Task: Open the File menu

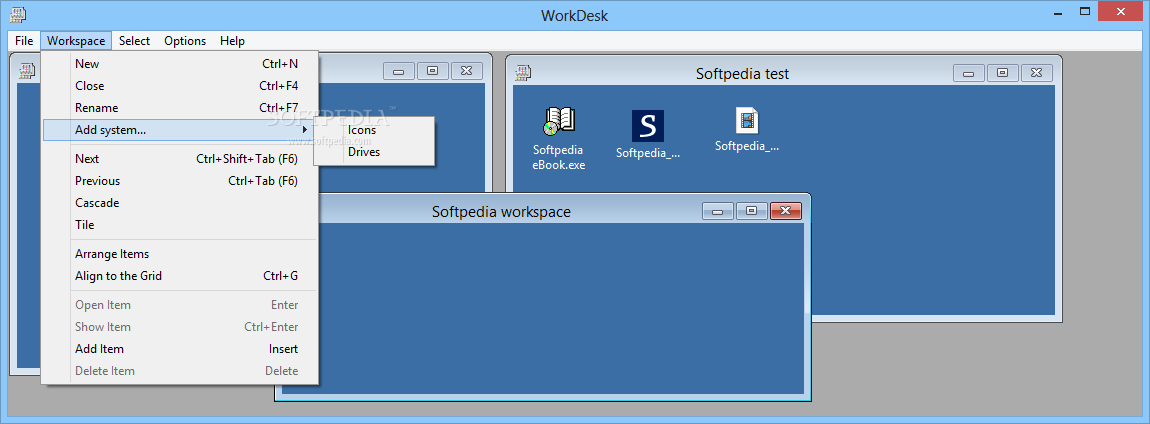Action: [24, 41]
